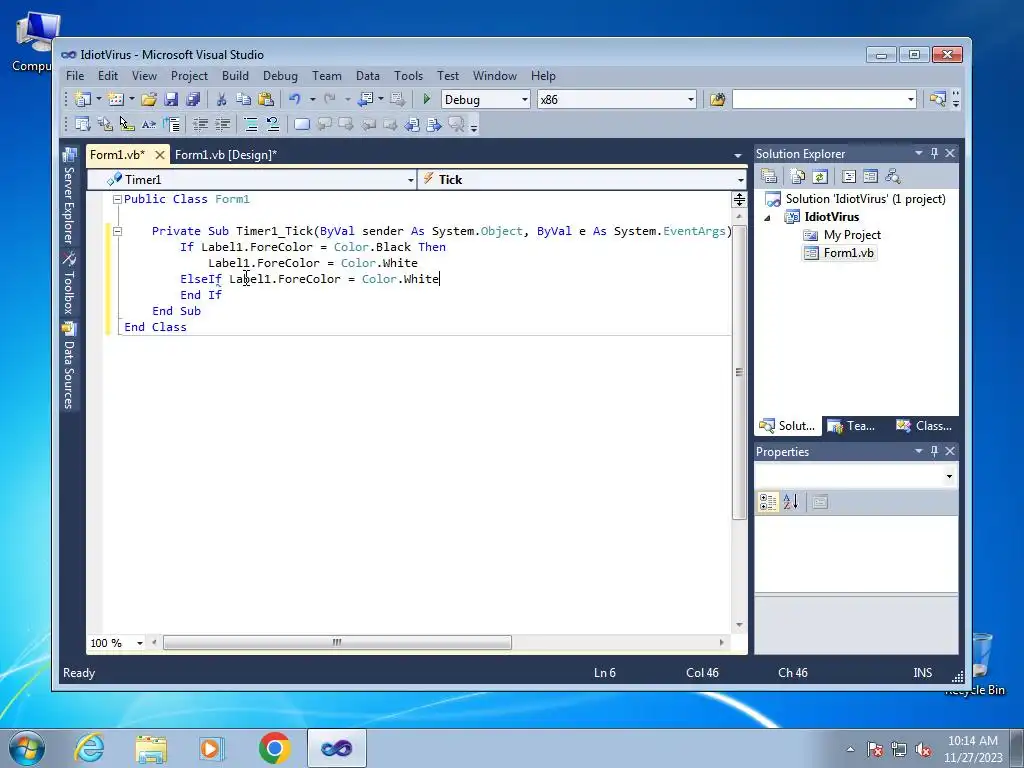Screen dimensions: 1024x768
Task: Pin toggle for the Solution Explorer panel
Action: (935, 153)
